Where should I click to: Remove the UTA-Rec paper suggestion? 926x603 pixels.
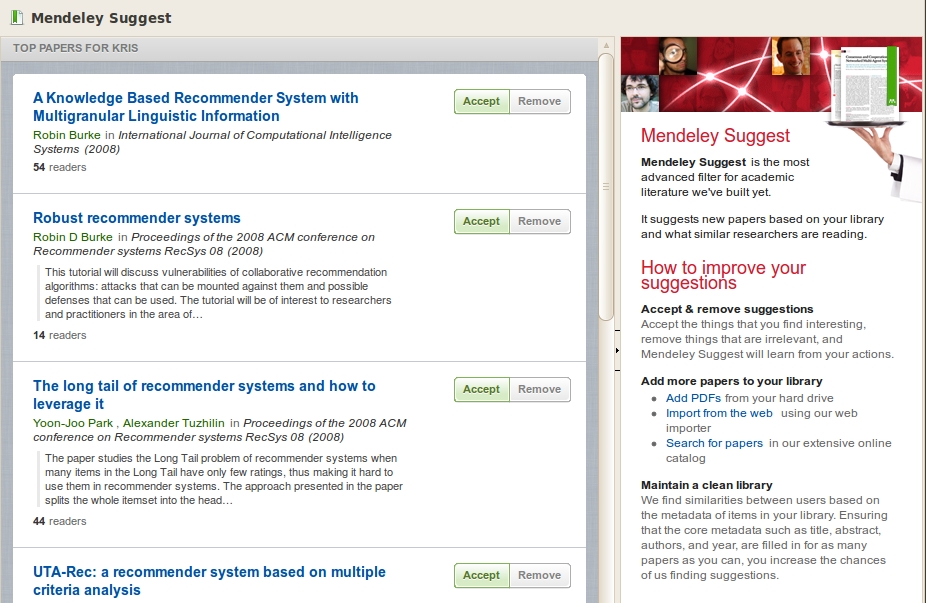click(x=540, y=575)
